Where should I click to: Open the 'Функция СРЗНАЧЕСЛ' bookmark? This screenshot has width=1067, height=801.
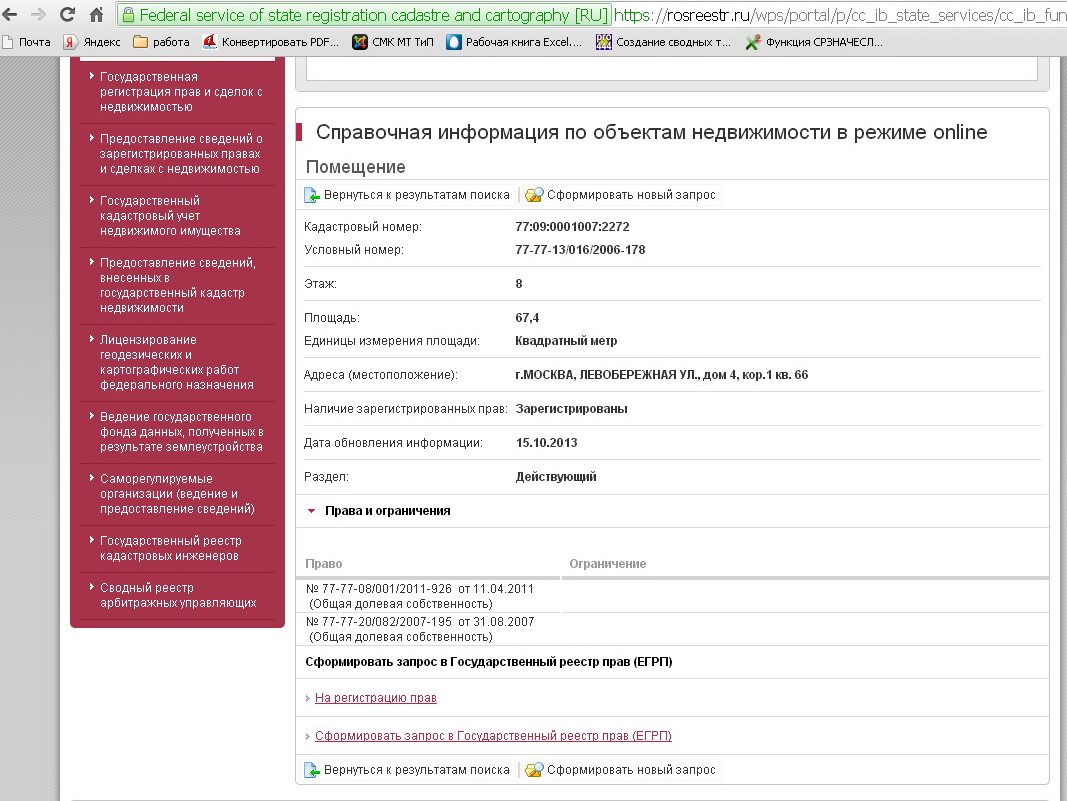[818, 42]
